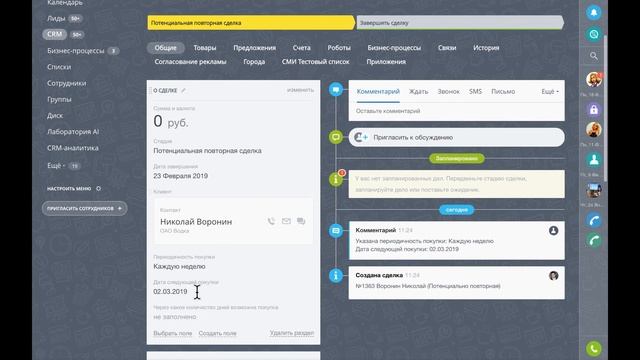The image size is (640, 360).
Task: Open CRM in the left menu
Action: (54, 34)
